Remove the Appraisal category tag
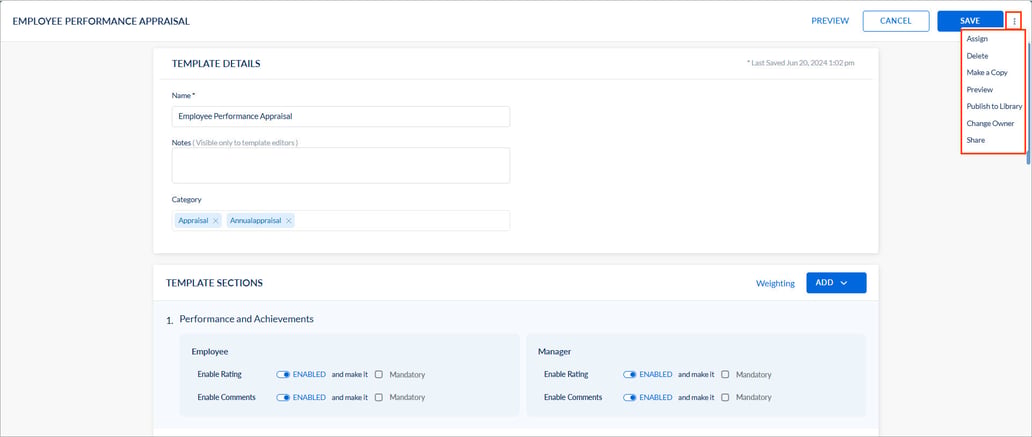 [215, 221]
